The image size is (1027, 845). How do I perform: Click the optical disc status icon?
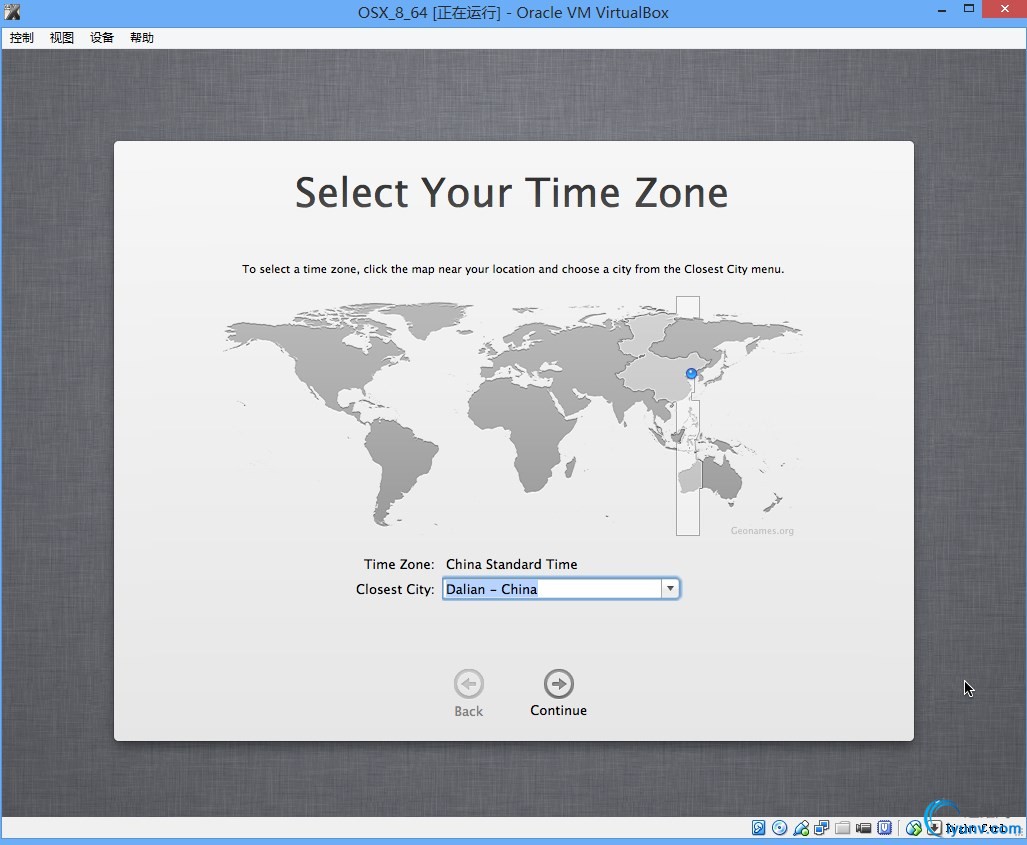click(x=779, y=828)
